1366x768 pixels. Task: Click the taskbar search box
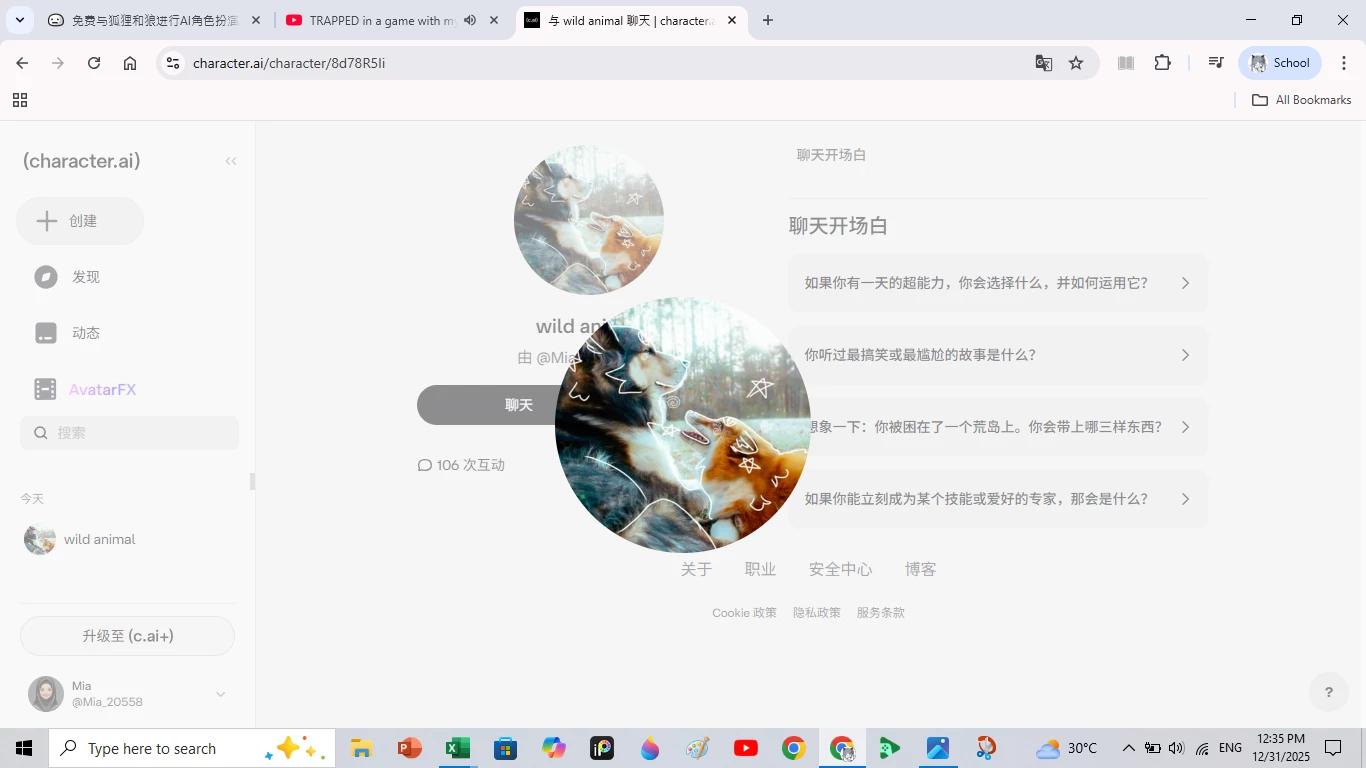[x=191, y=748]
